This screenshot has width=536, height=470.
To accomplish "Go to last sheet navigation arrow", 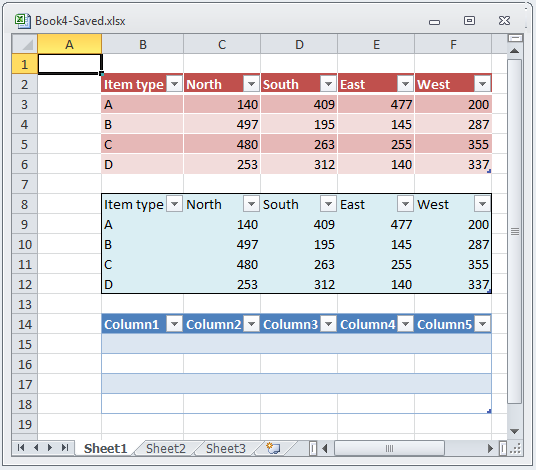I will (x=65, y=447).
